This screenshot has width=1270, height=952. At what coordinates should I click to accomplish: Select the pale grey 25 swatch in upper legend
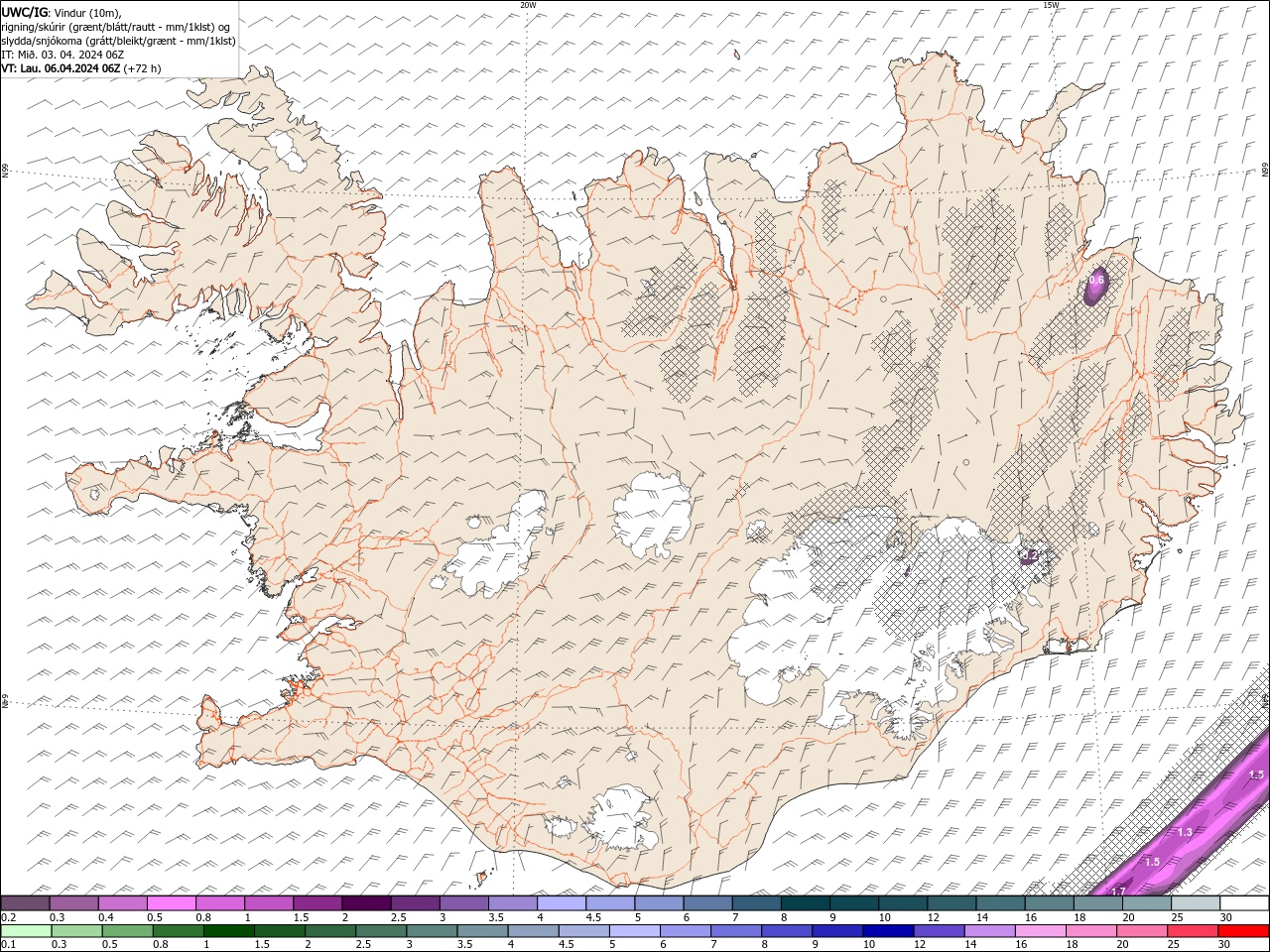[x=1196, y=903]
